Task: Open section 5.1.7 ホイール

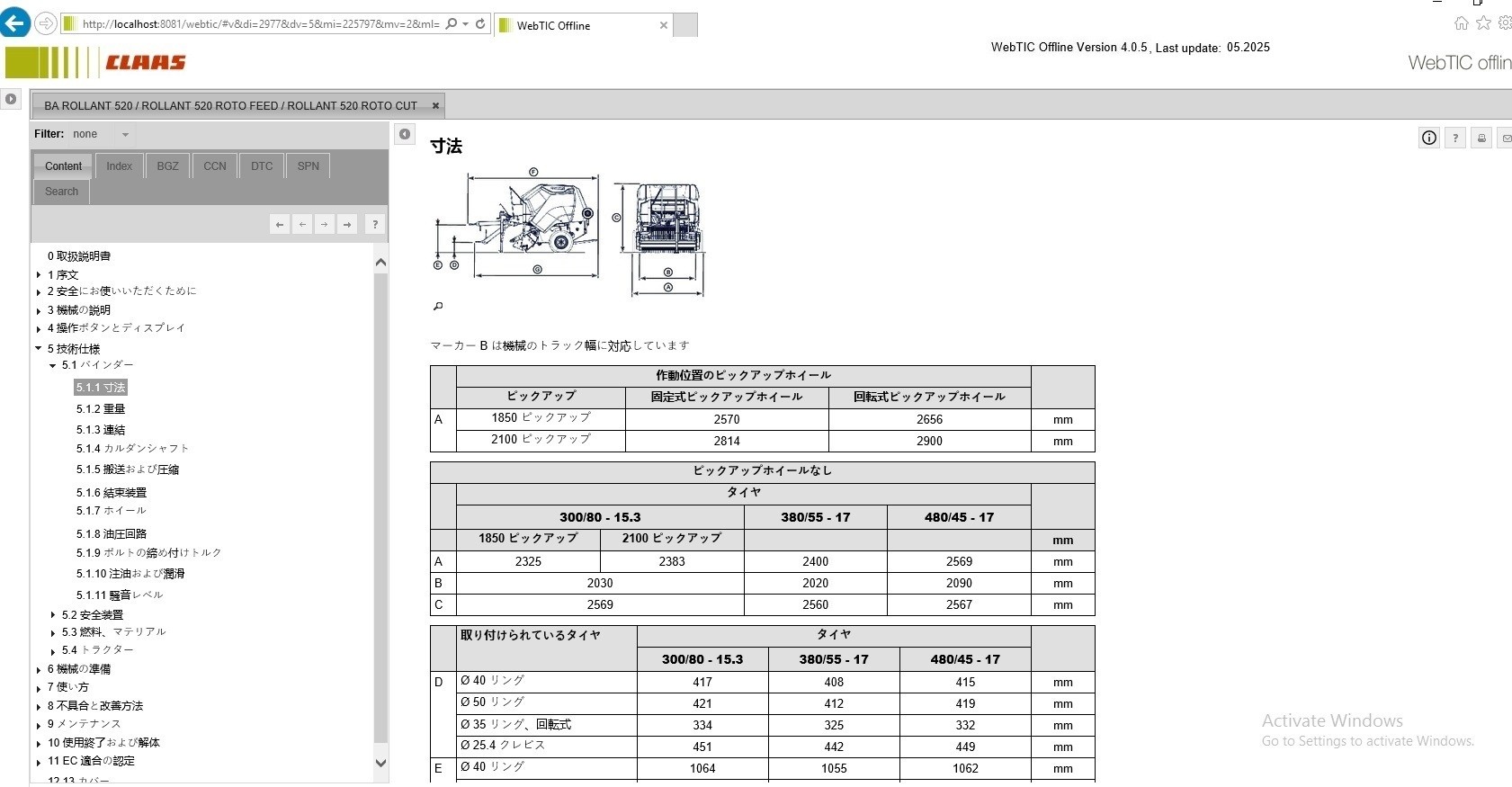Action: (x=111, y=510)
